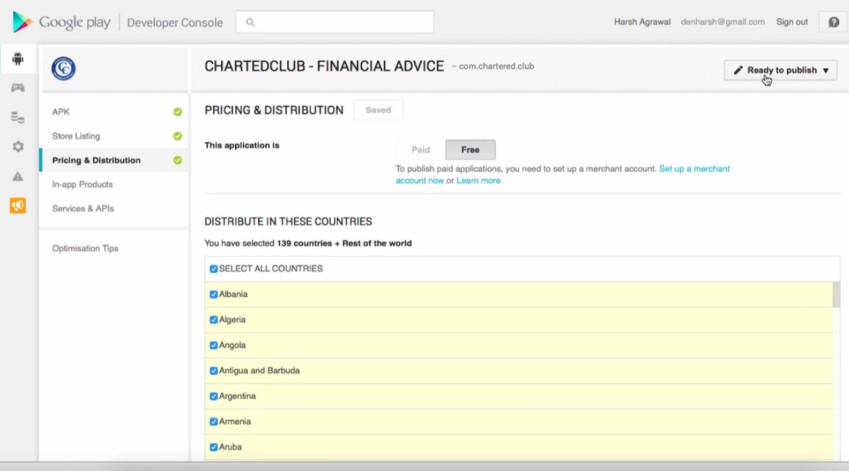
Task: Uncheck the Albania checkbox
Action: pyautogui.click(x=213, y=295)
